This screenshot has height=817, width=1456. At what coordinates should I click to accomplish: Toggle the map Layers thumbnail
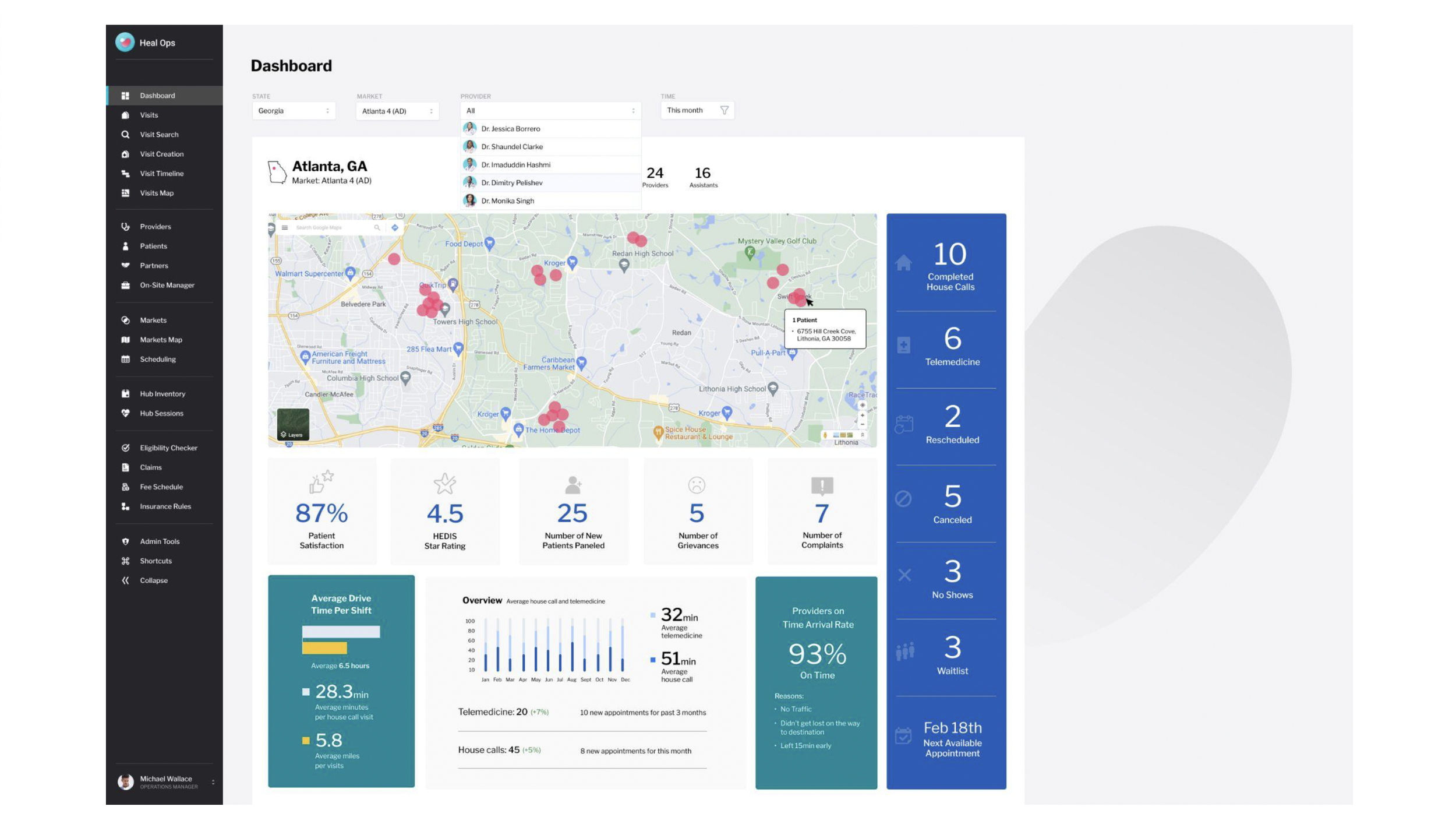tap(292, 424)
